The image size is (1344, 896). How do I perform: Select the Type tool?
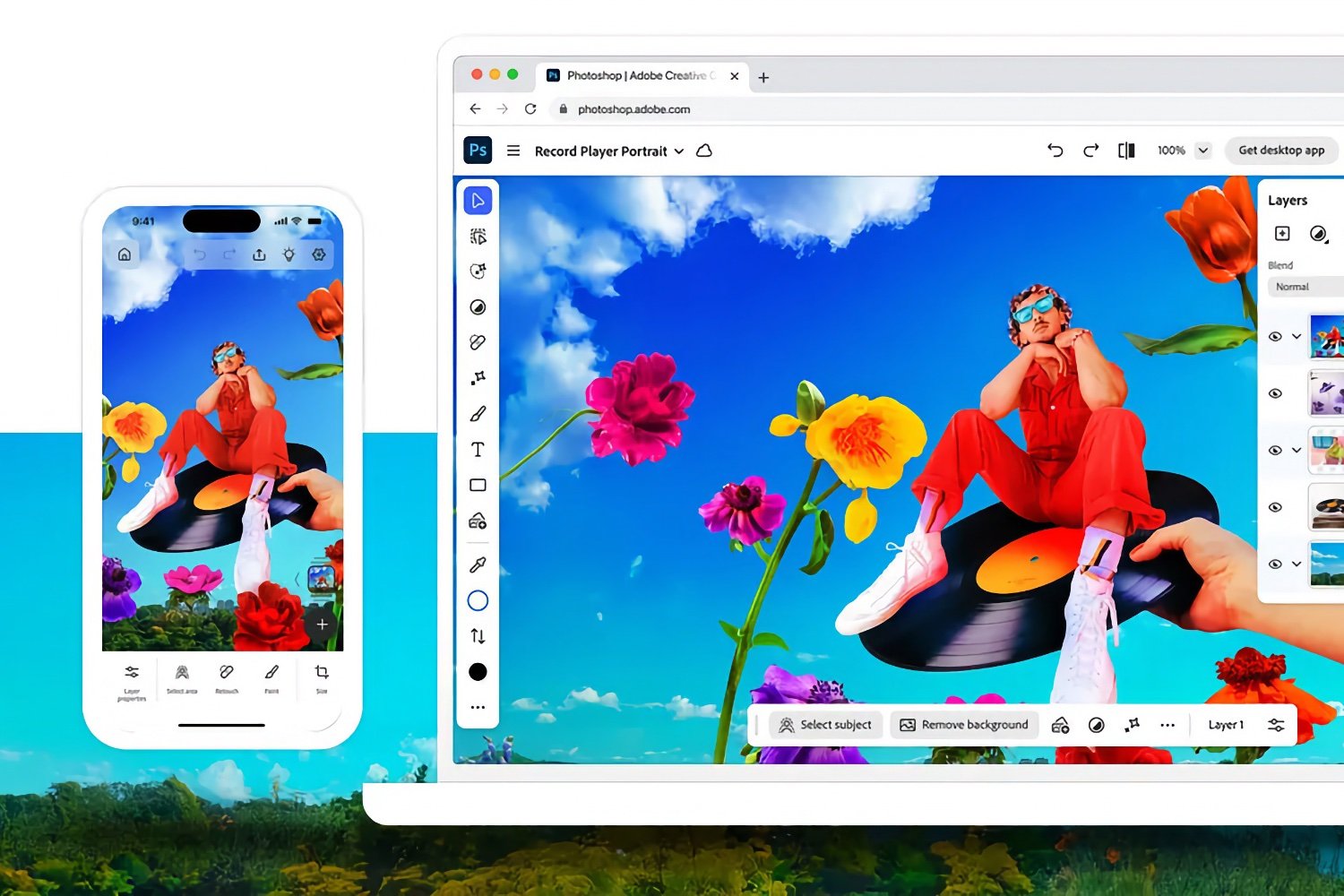point(478,450)
